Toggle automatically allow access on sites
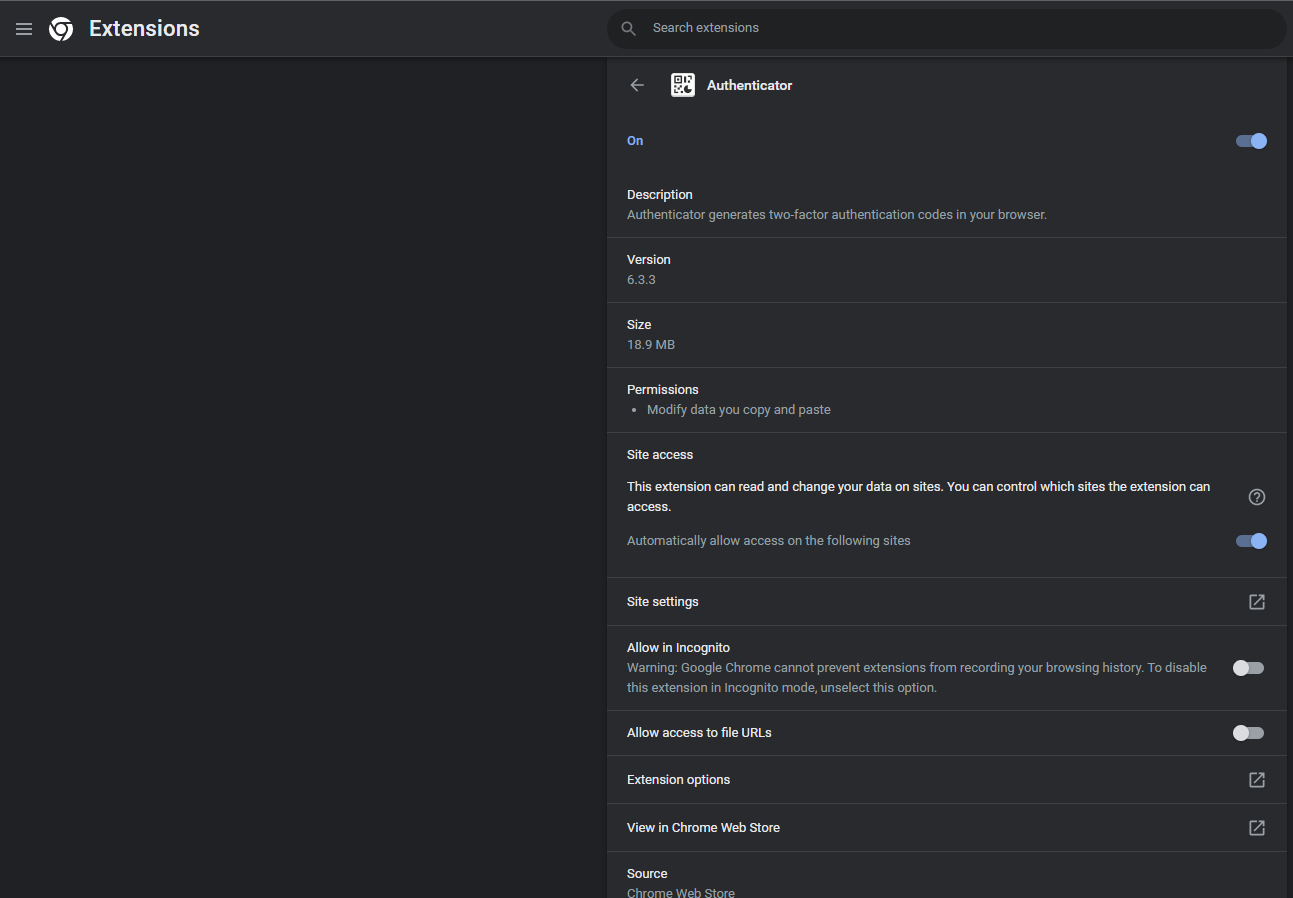Image resolution: width=1293 pixels, height=898 pixels. tap(1251, 541)
